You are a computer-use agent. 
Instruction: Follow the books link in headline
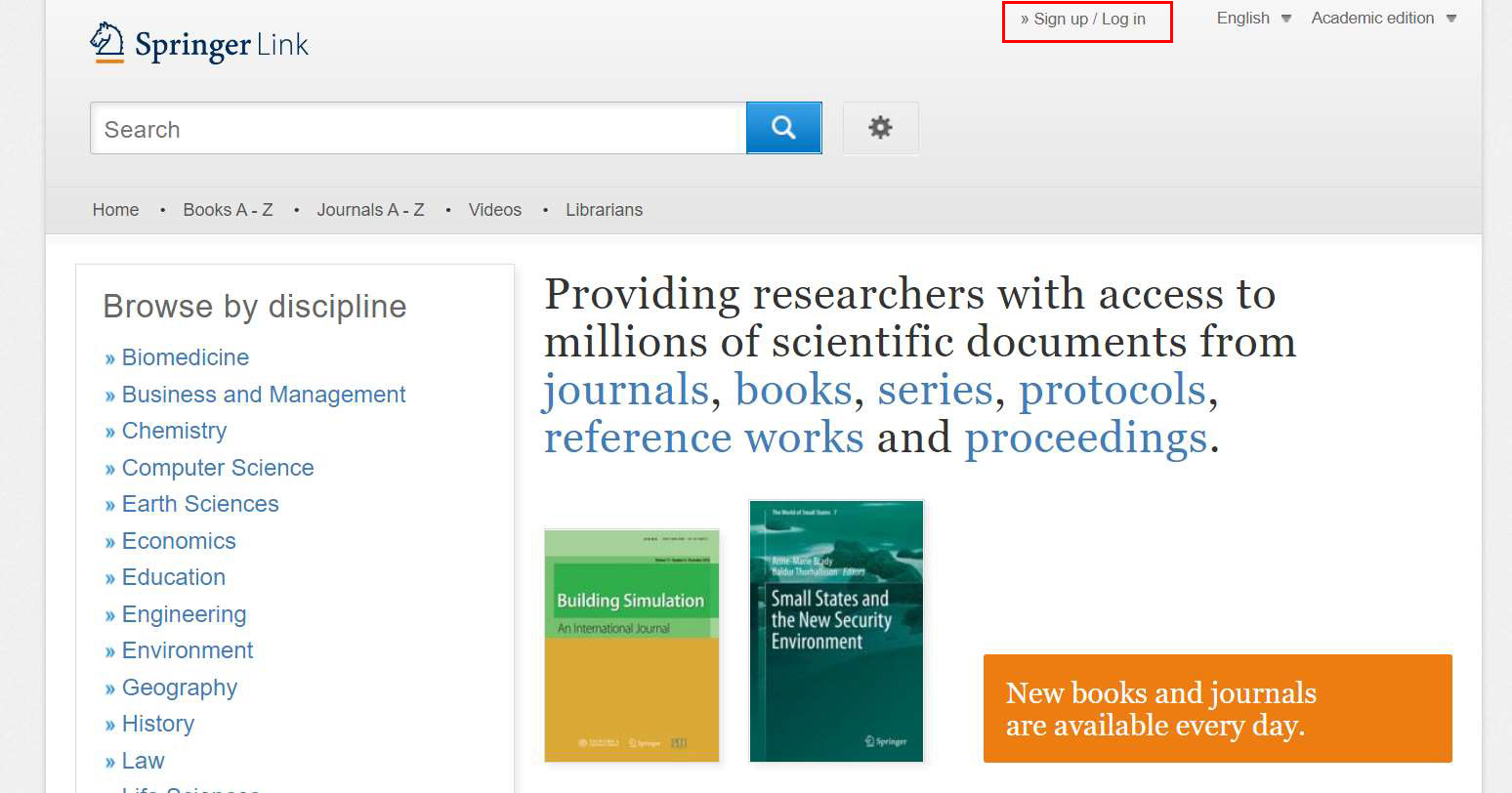coord(793,390)
